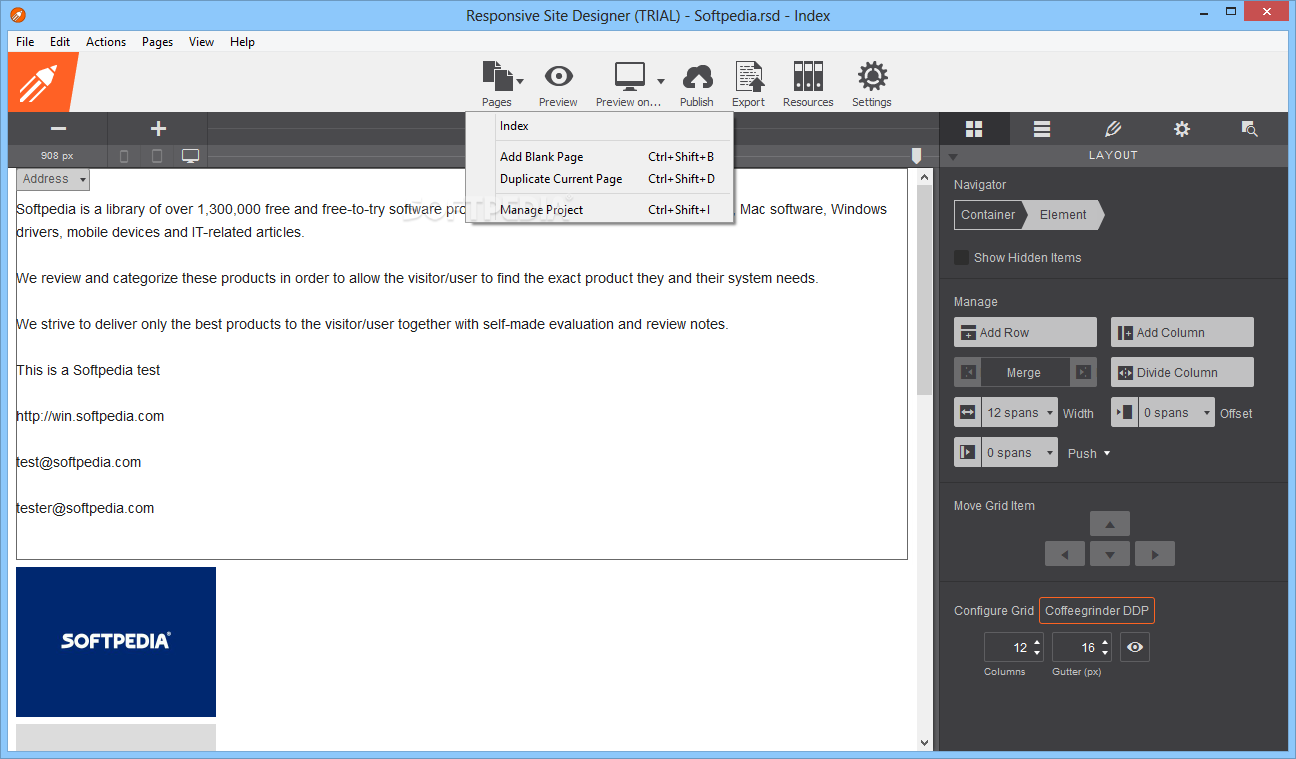Click the Softpedia logo image
Image resolution: width=1296 pixels, height=759 pixels.
pos(116,642)
